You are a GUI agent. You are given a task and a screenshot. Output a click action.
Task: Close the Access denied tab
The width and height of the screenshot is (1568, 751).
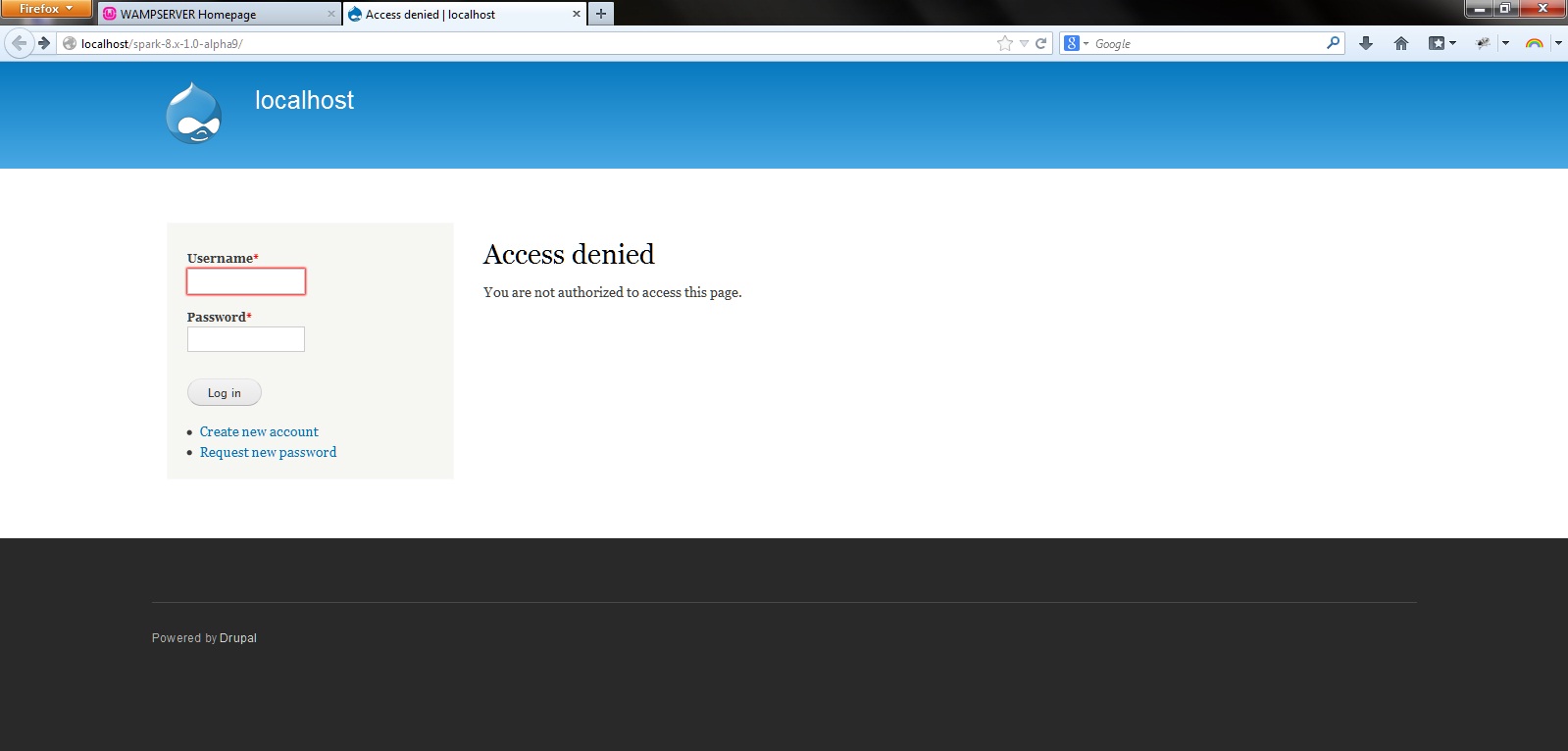[576, 14]
